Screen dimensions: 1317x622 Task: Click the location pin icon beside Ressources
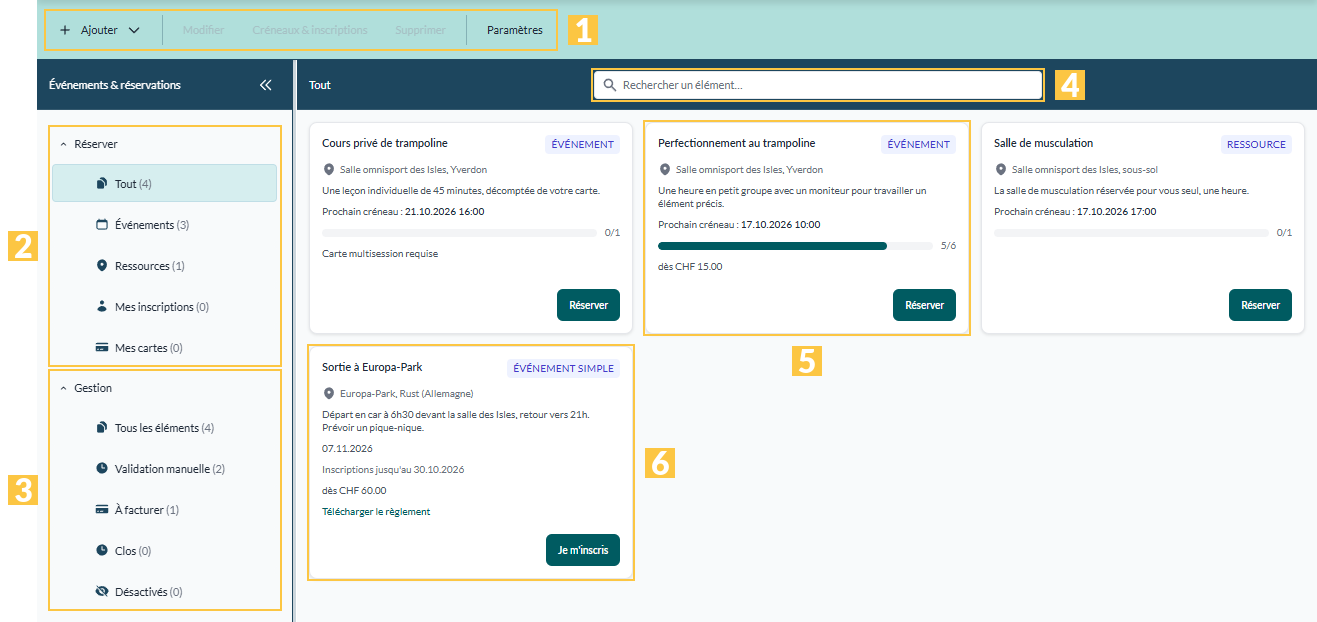tap(101, 266)
